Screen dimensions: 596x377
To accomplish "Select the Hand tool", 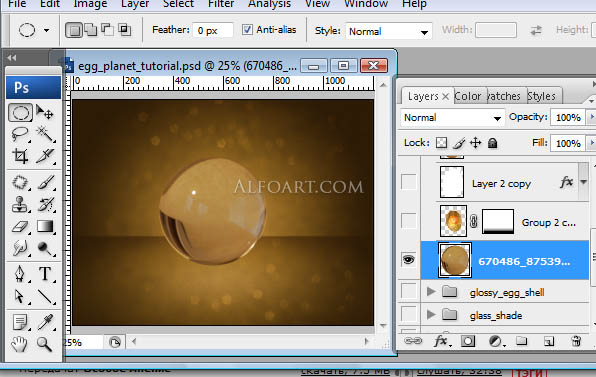I will tap(20, 344).
